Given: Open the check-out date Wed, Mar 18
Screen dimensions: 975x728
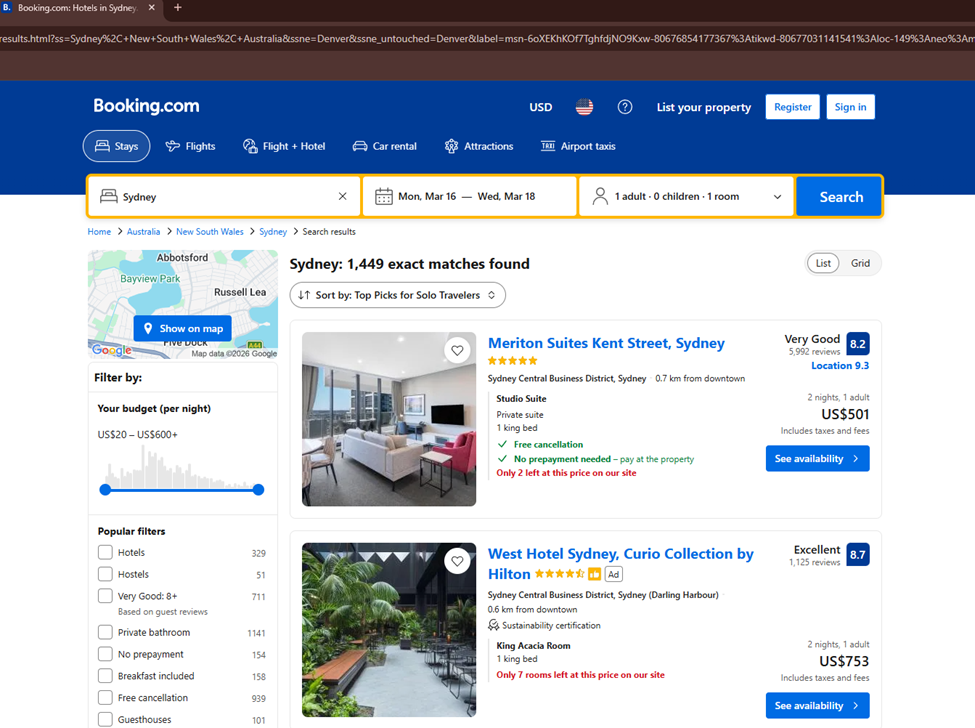Looking at the screenshot, I should pos(506,196).
